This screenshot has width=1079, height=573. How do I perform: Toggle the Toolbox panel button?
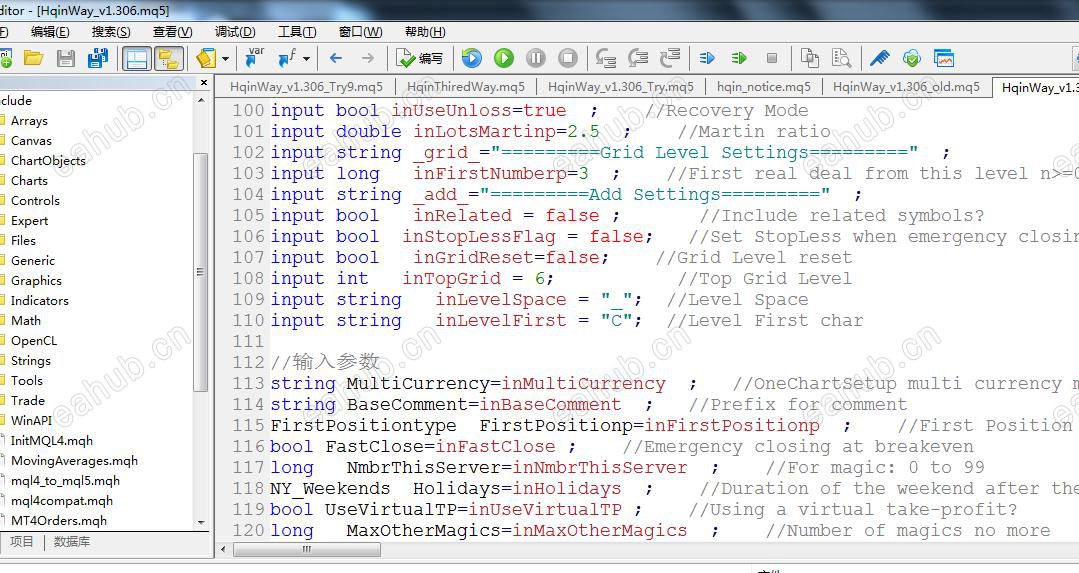click(136, 58)
